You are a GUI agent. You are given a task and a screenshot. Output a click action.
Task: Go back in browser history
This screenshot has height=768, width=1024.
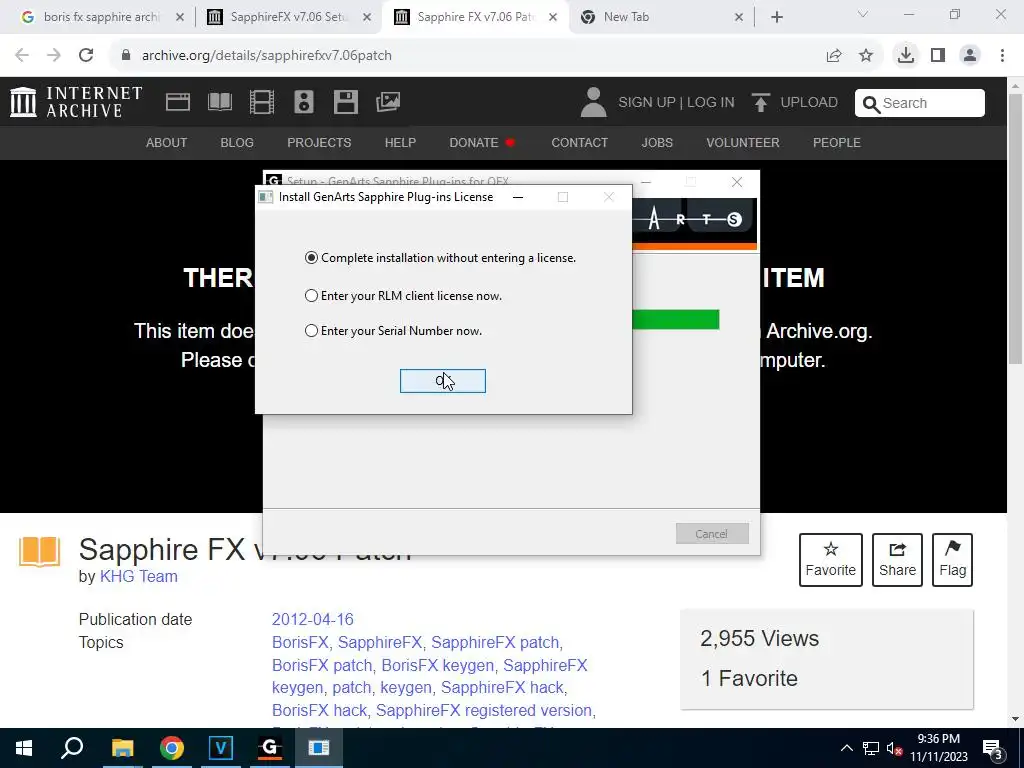(22, 56)
